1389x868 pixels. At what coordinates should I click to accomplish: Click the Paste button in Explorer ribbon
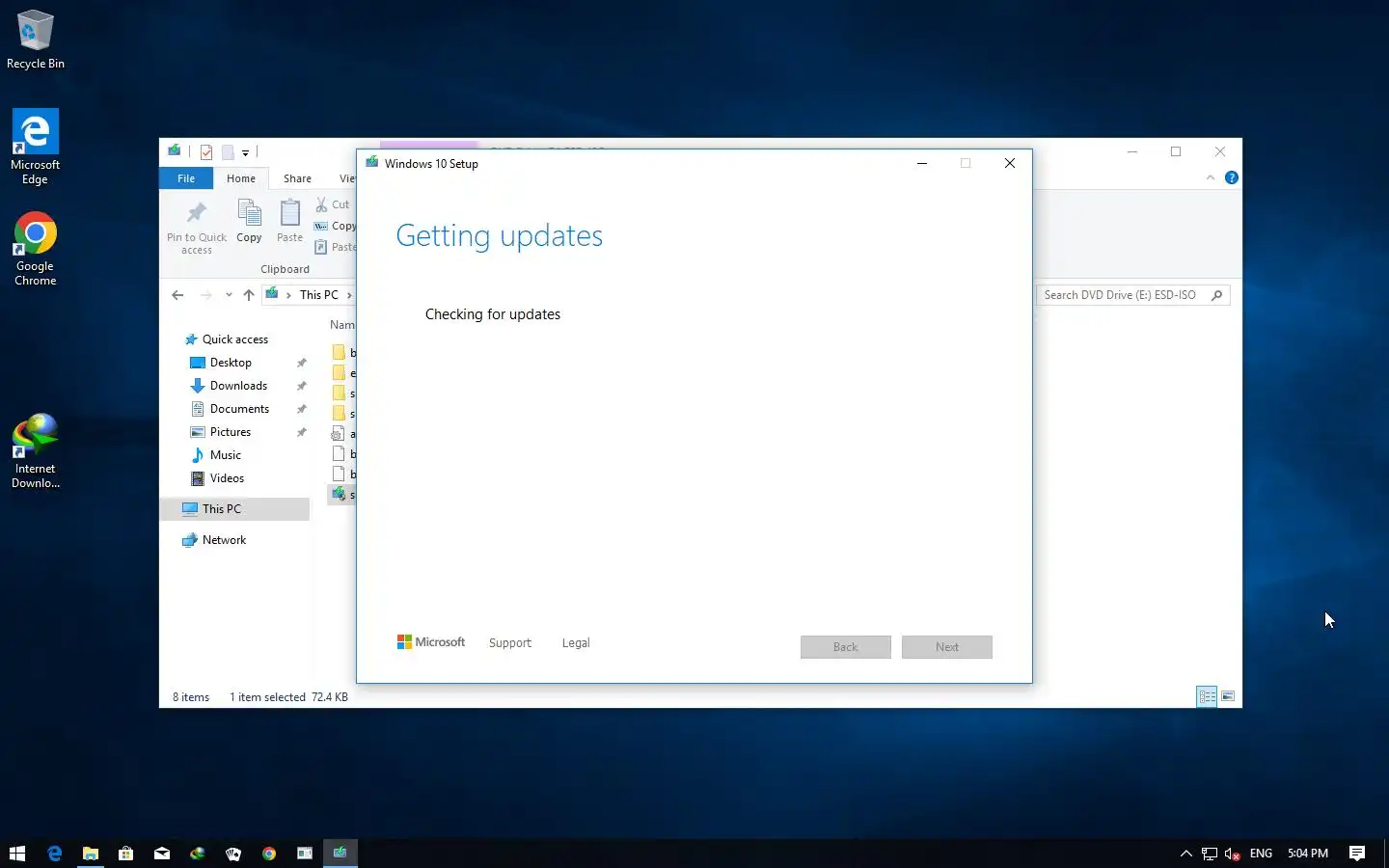click(289, 222)
